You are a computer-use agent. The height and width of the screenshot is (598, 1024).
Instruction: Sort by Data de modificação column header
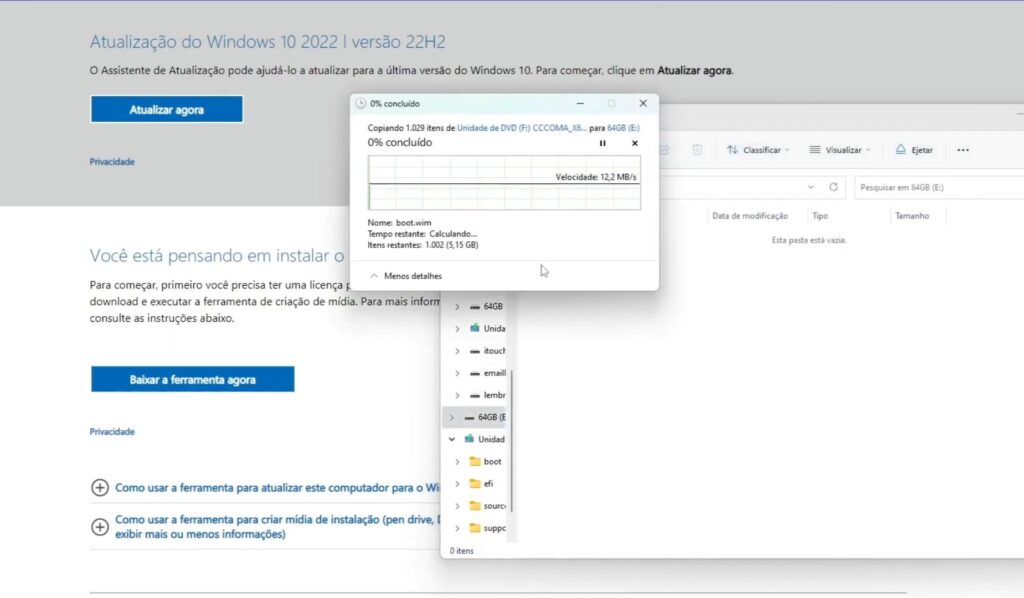point(750,215)
